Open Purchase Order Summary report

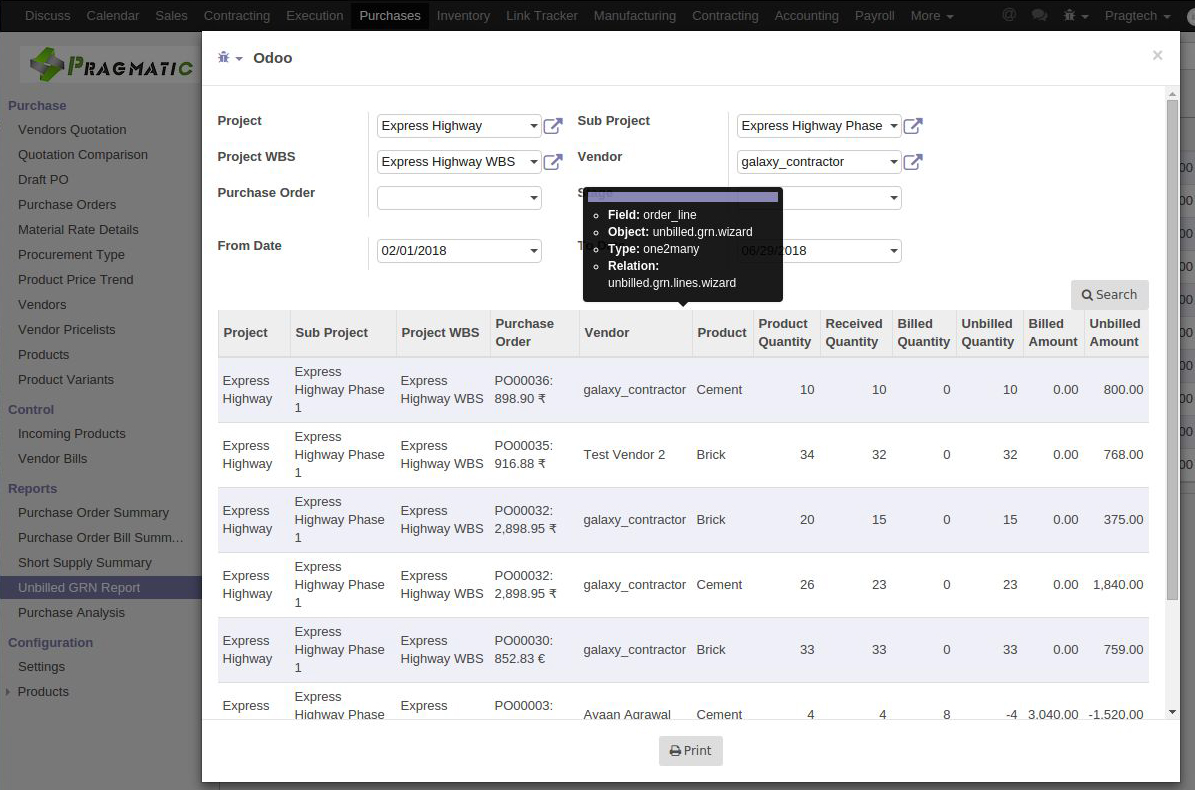pos(94,513)
